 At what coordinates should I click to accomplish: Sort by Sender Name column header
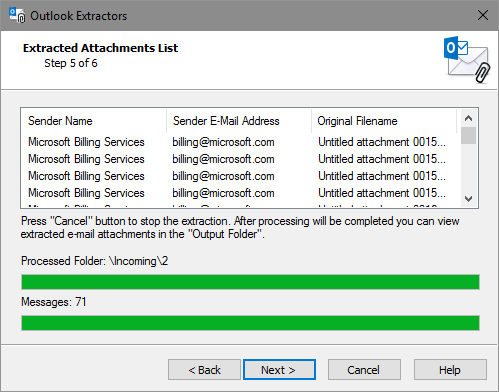(x=94, y=121)
